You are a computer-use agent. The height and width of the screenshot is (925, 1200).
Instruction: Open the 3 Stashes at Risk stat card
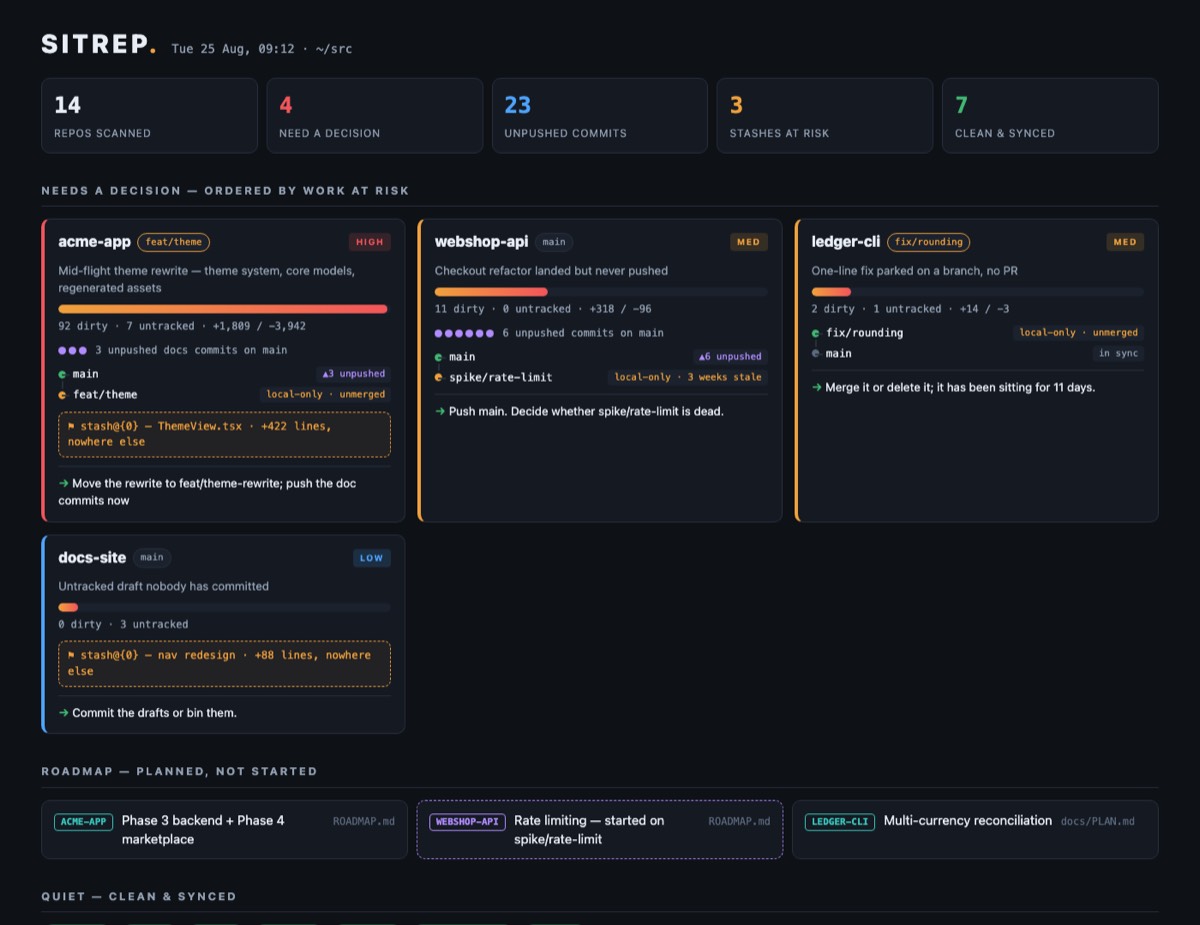click(825, 116)
